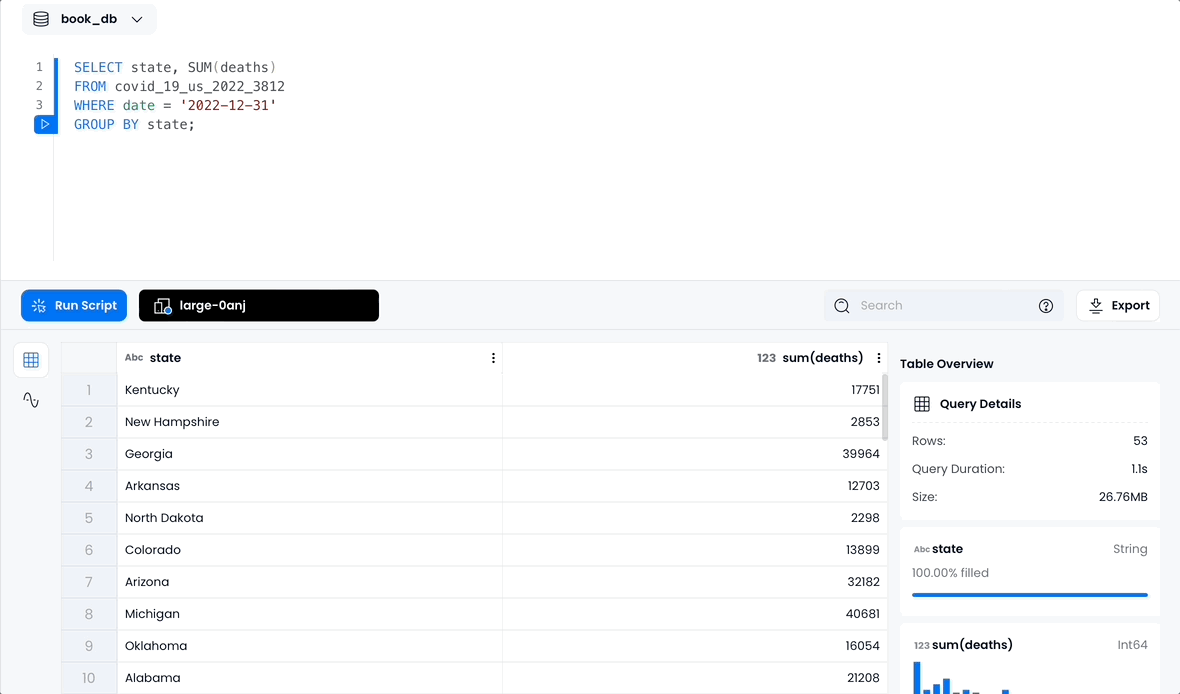1180x694 pixels.
Task: Click row number 5 in results
Action: [89, 518]
